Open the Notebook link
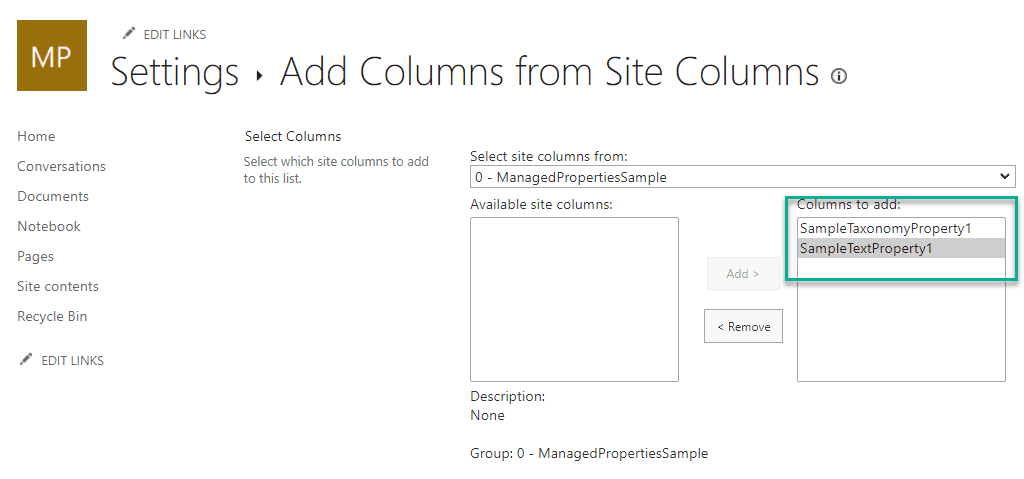This screenshot has height=479, width=1024. click(x=49, y=226)
